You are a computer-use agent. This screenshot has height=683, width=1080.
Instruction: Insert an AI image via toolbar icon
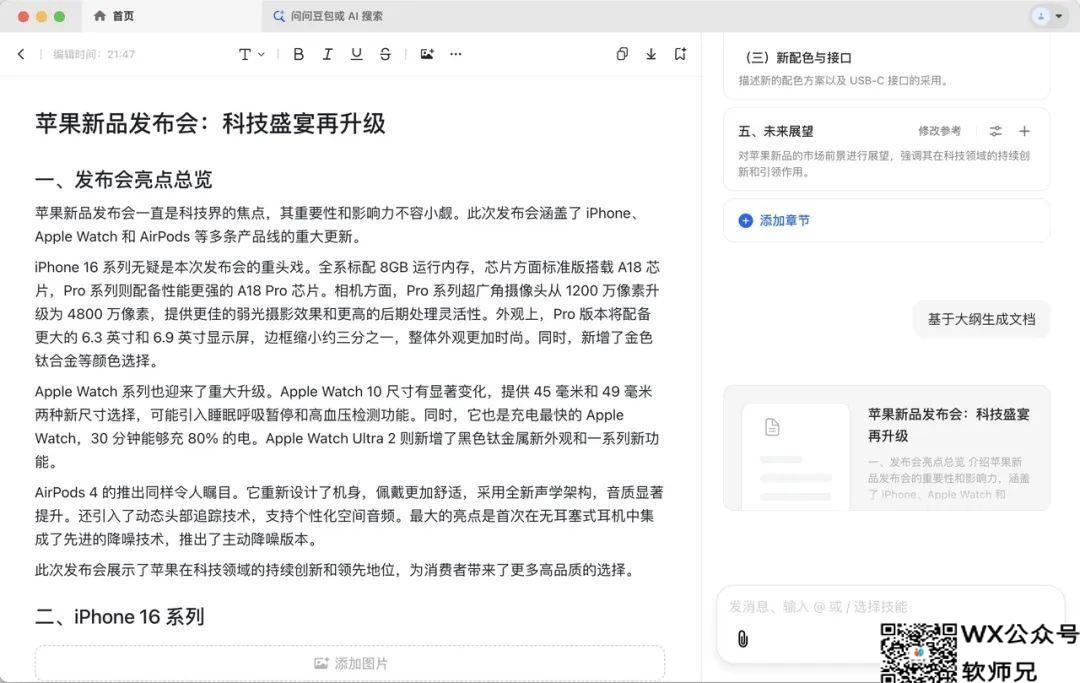(x=427, y=54)
